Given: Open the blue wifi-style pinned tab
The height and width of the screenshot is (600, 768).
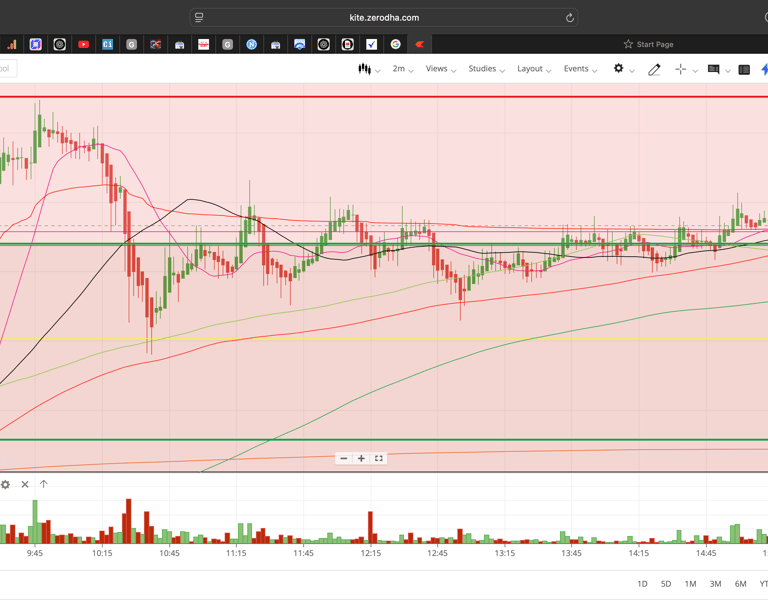Looking at the screenshot, I should [x=299, y=45].
